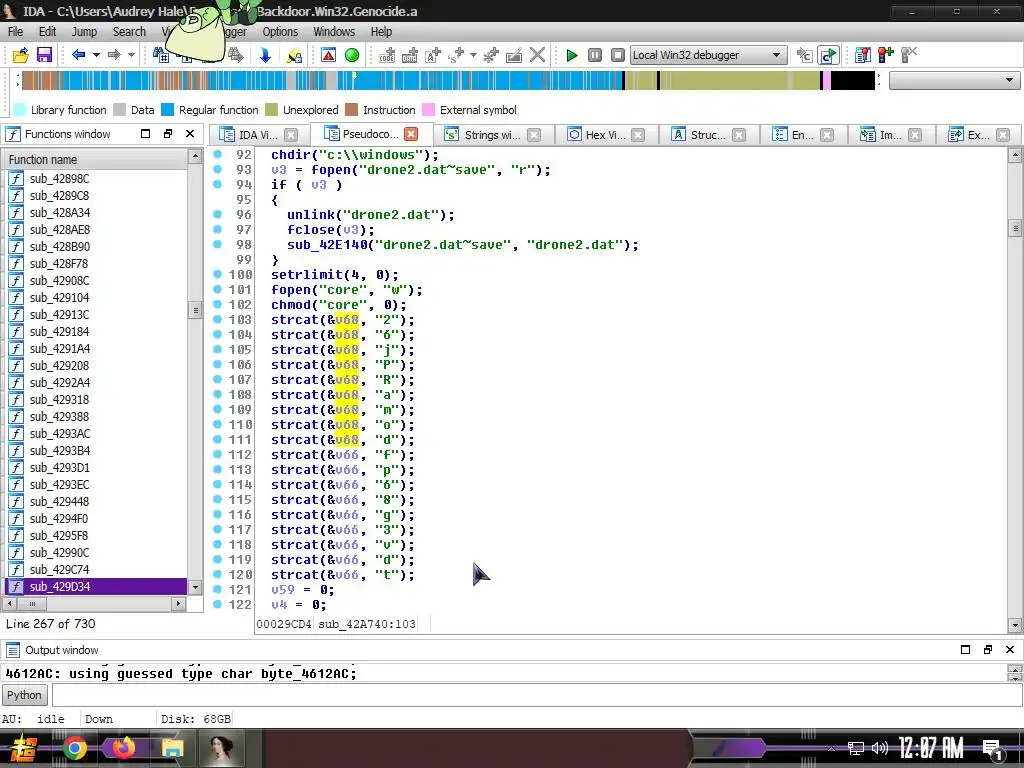The image size is (1024, 768).
Task: Select function sub_42898C in the list
Action: click(x=96, y=178)
